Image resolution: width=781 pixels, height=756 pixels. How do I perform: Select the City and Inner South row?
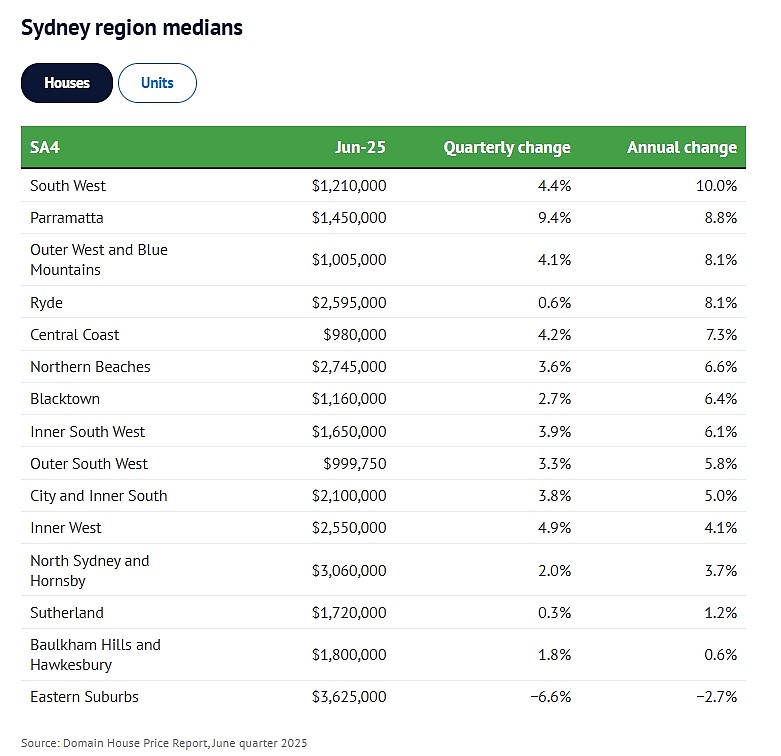[384, 496]
